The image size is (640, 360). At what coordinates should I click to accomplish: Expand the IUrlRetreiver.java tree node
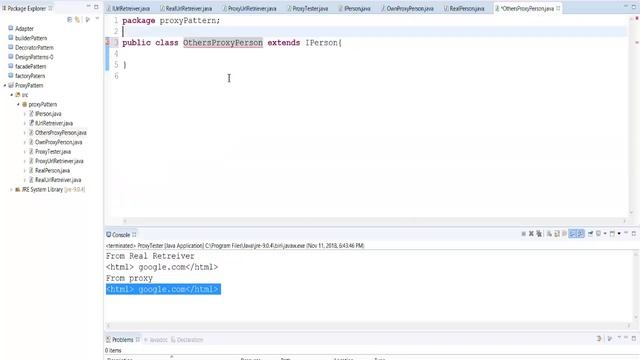coord(25,123)
